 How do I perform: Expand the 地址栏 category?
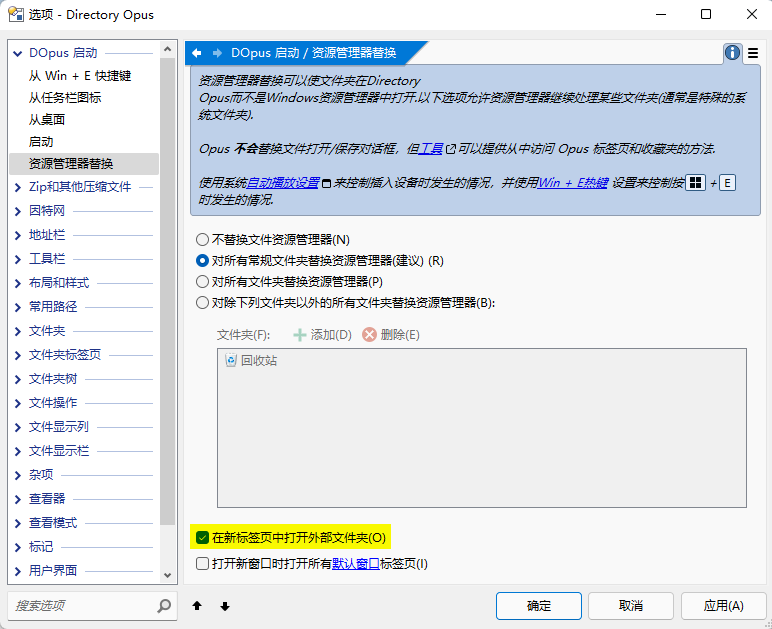click(x=18, y=235)
